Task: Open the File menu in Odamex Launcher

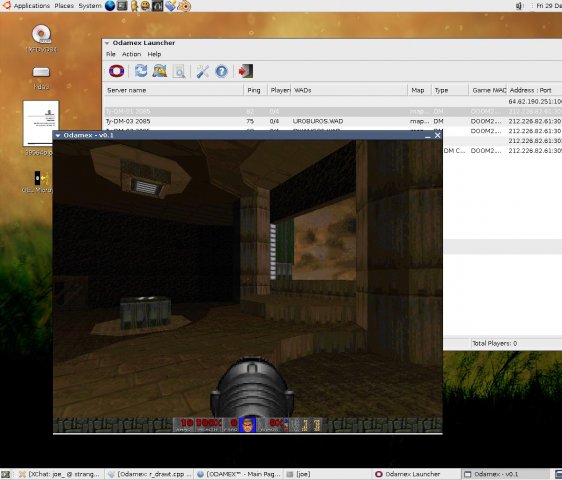Action: click(111, 54)
